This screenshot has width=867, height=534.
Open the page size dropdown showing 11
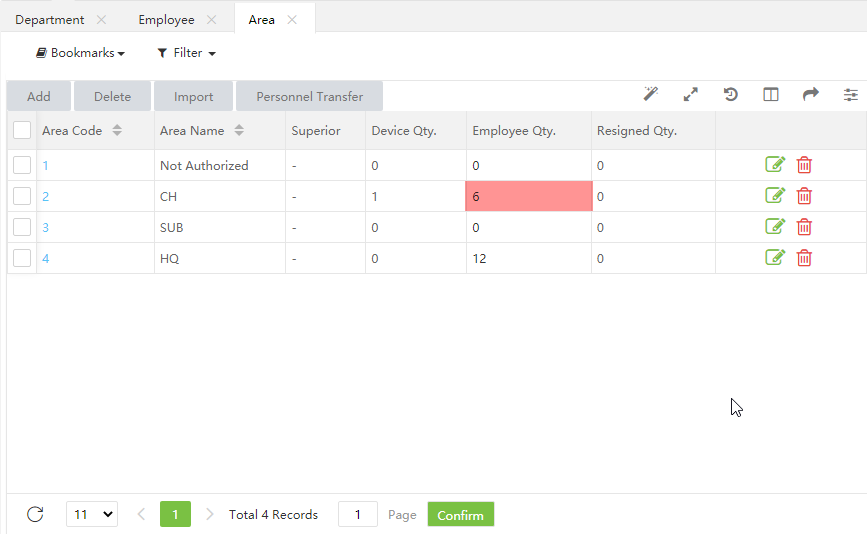point(92,514)
